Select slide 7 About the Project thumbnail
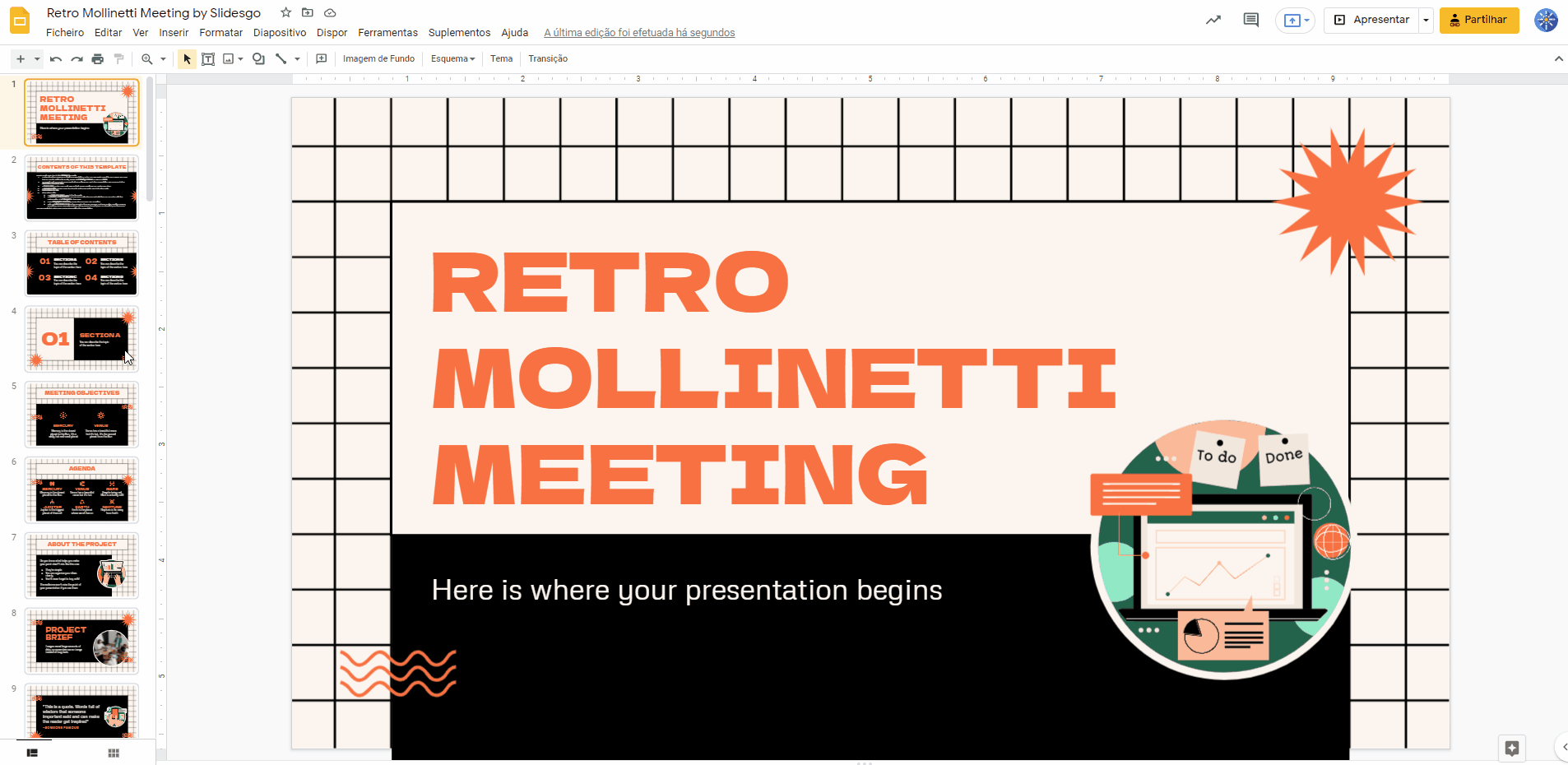 pyautogui.click(x=81, y=565)
